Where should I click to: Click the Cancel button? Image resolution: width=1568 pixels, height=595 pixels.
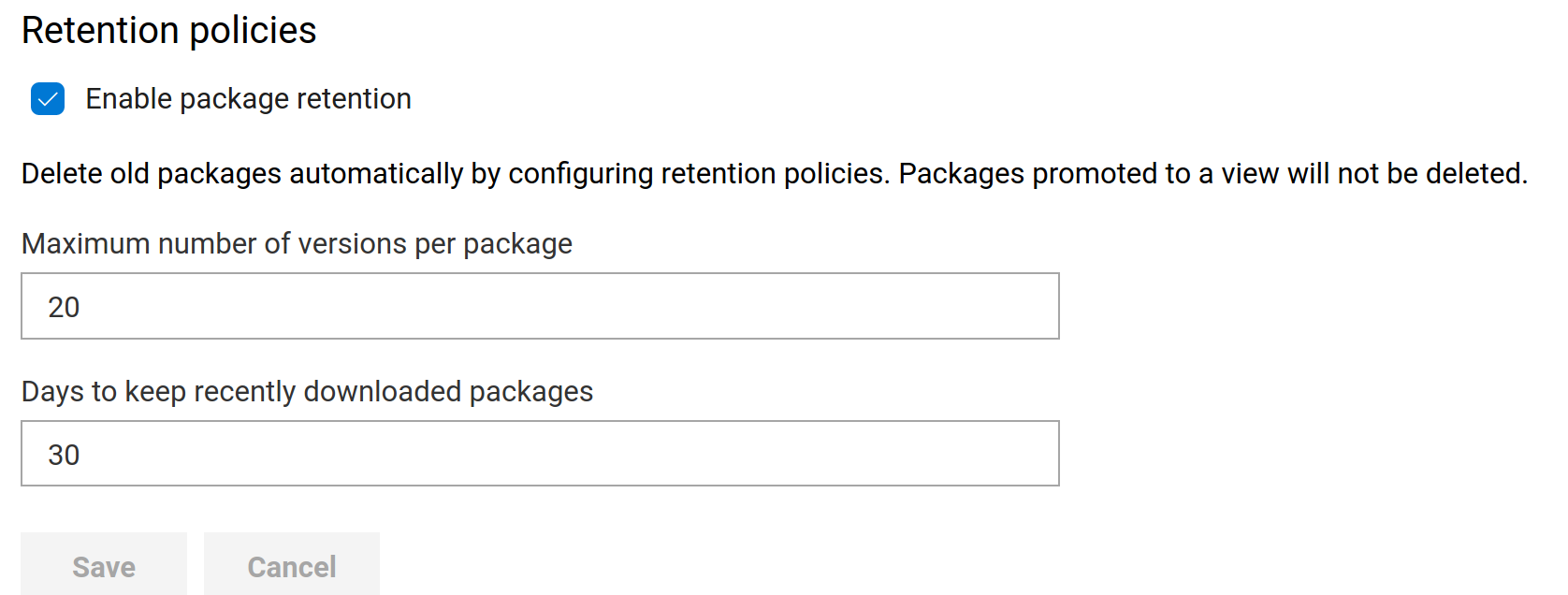[291, 565]
